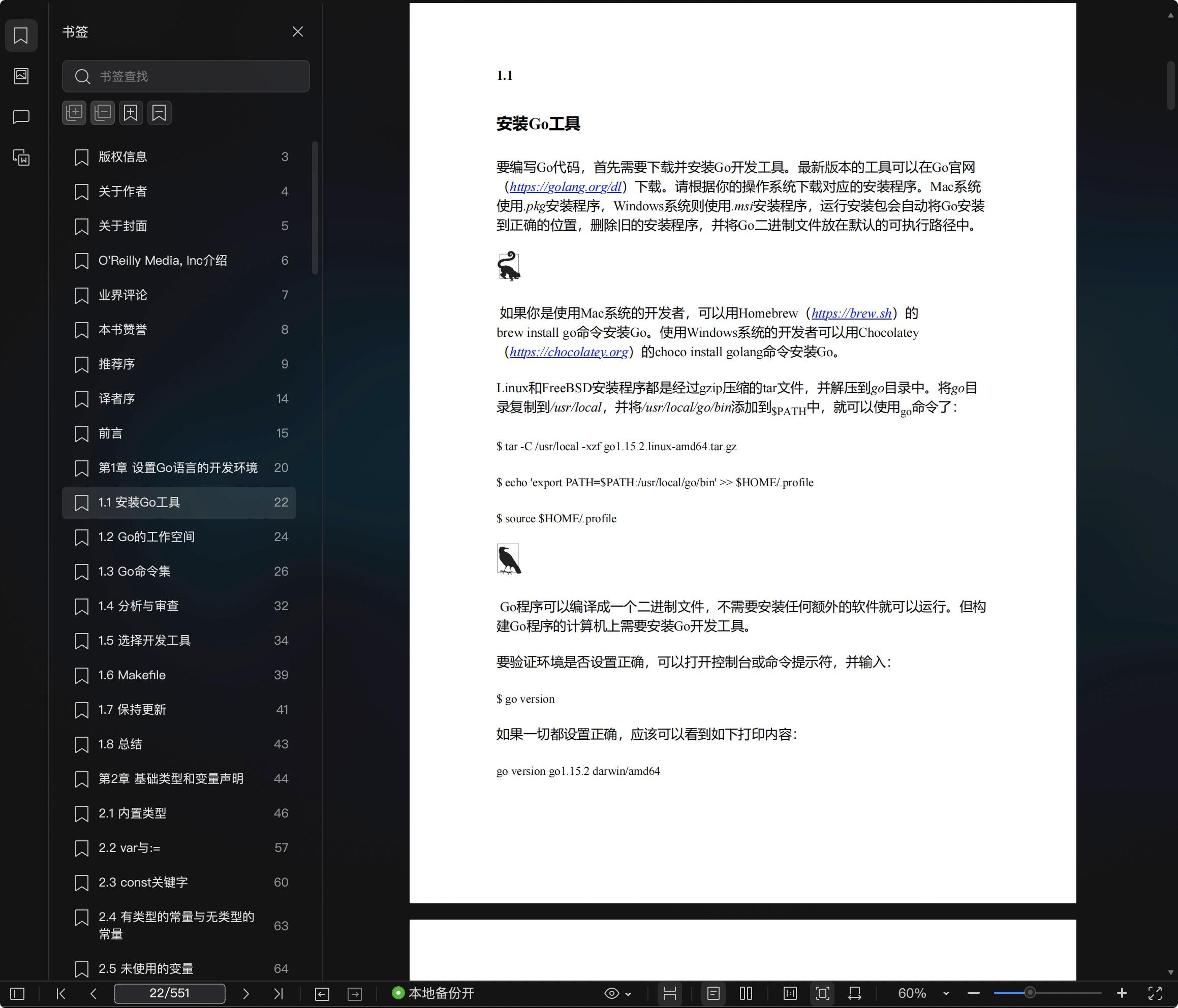Click the fit width icon
The height and width of the screenshot is (1008, 1178).
click(x=854, y=993)
